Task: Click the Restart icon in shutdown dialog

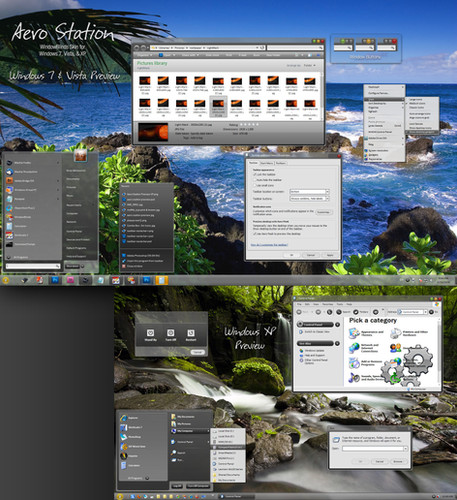Action: pyautogui.click(x=191, y=333)
